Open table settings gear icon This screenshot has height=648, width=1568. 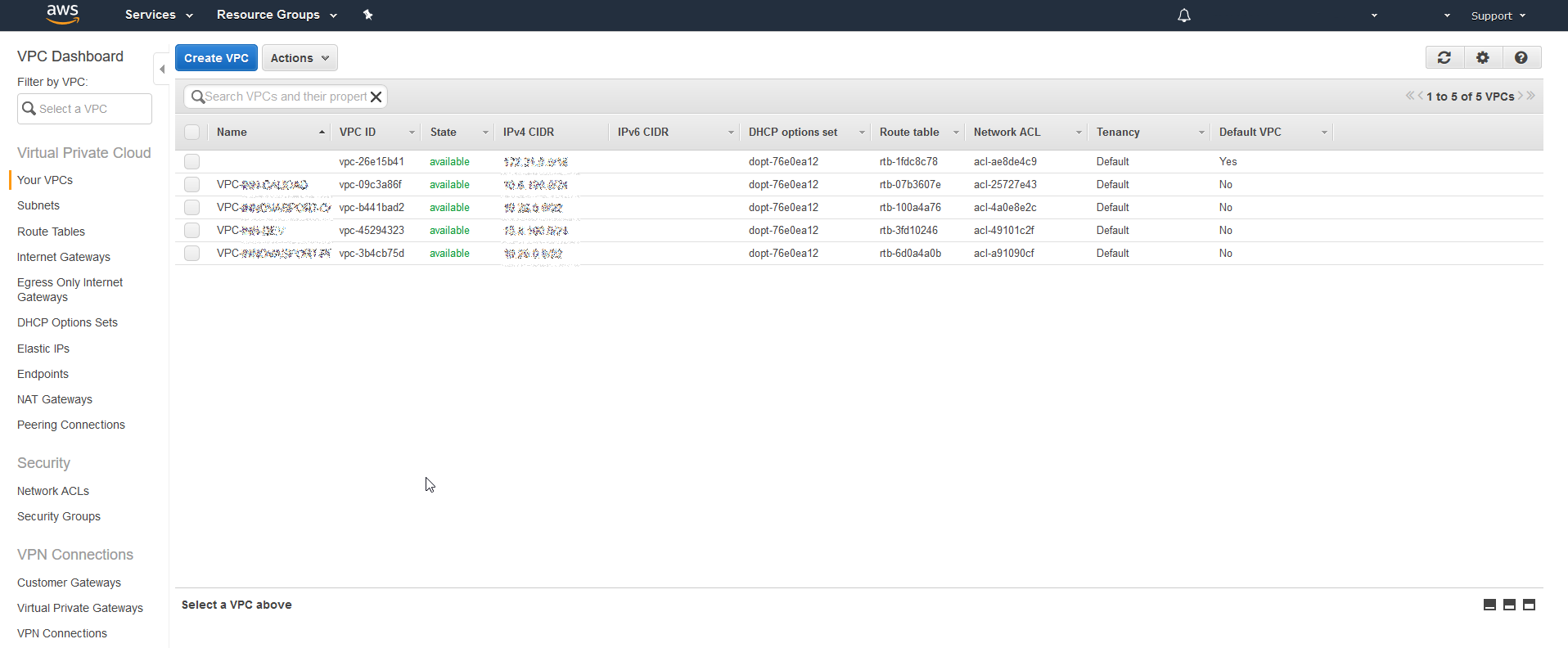click(1482, 57)
